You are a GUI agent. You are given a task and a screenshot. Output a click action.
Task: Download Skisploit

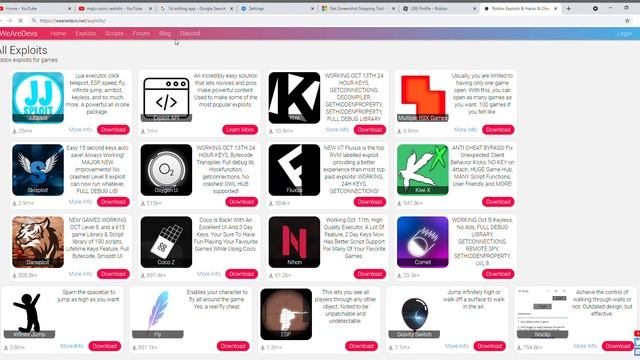click(113, 202)
